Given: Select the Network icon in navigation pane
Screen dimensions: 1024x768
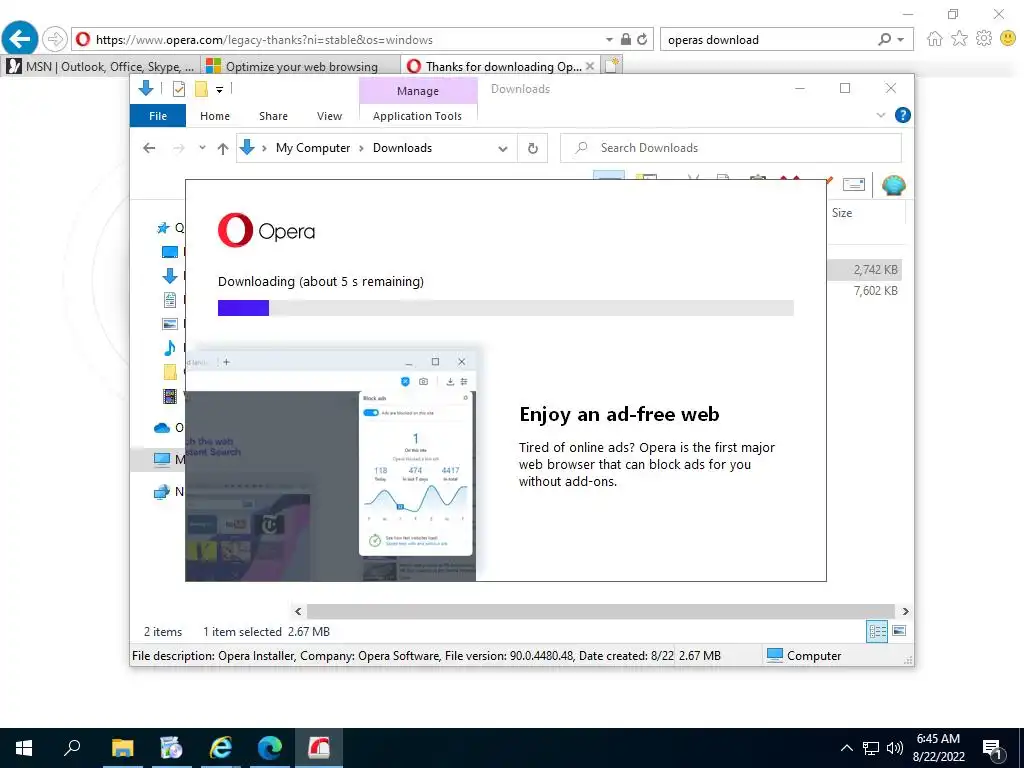Looking at the screenshot, I should click(x=161, y=492).
